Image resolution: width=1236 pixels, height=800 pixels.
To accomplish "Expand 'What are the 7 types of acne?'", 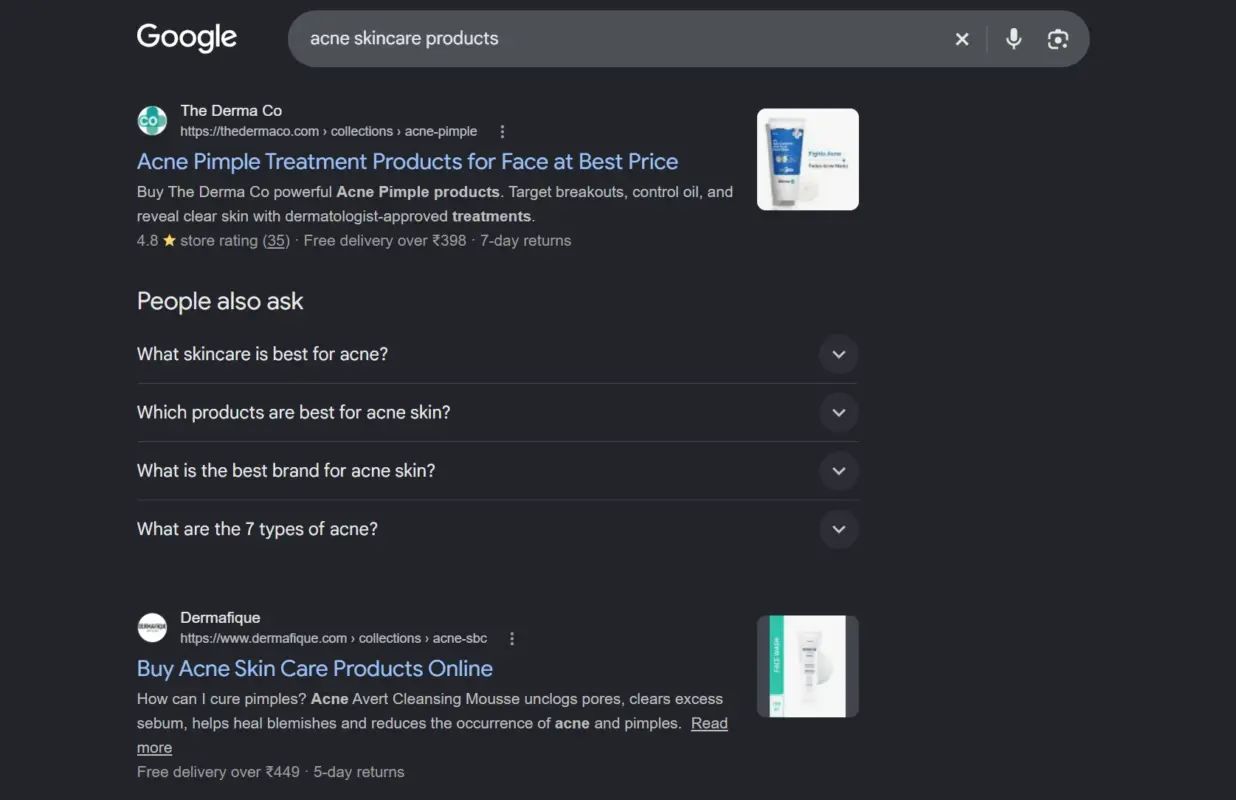I will click(x=497, y=529).
